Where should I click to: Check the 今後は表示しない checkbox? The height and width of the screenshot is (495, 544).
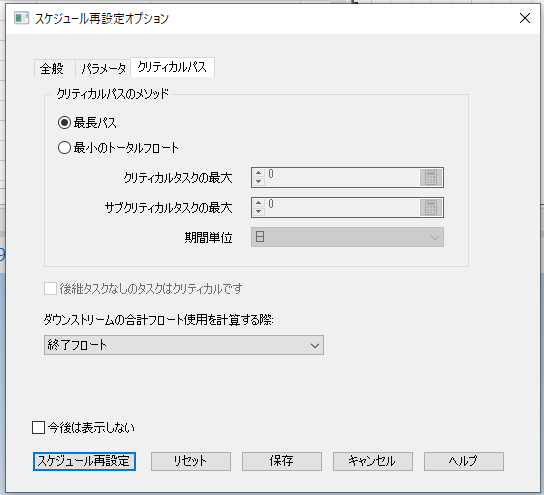(x=39, y=427)
